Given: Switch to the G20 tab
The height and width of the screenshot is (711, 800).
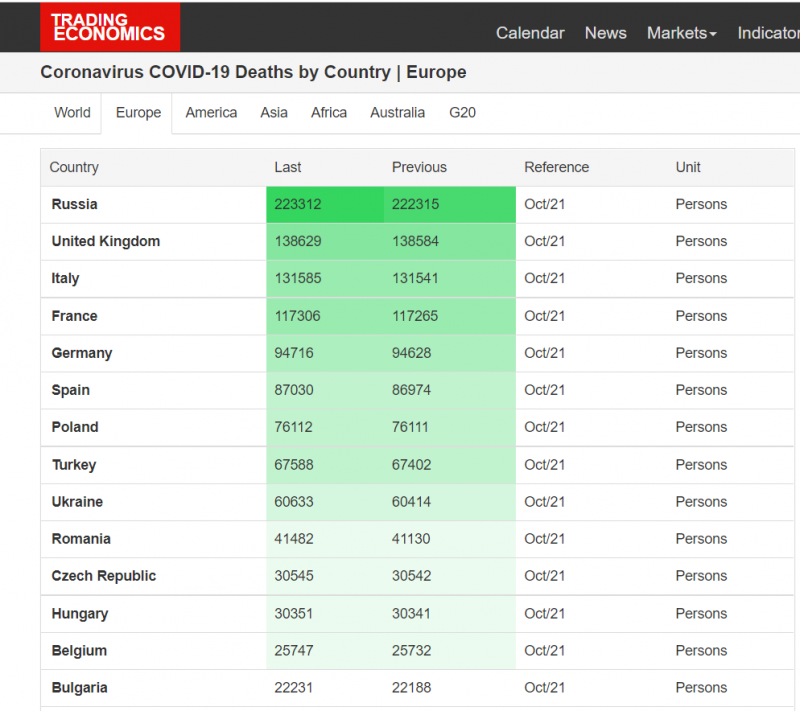Looking at the screenshot, I should tap(462, 113).
